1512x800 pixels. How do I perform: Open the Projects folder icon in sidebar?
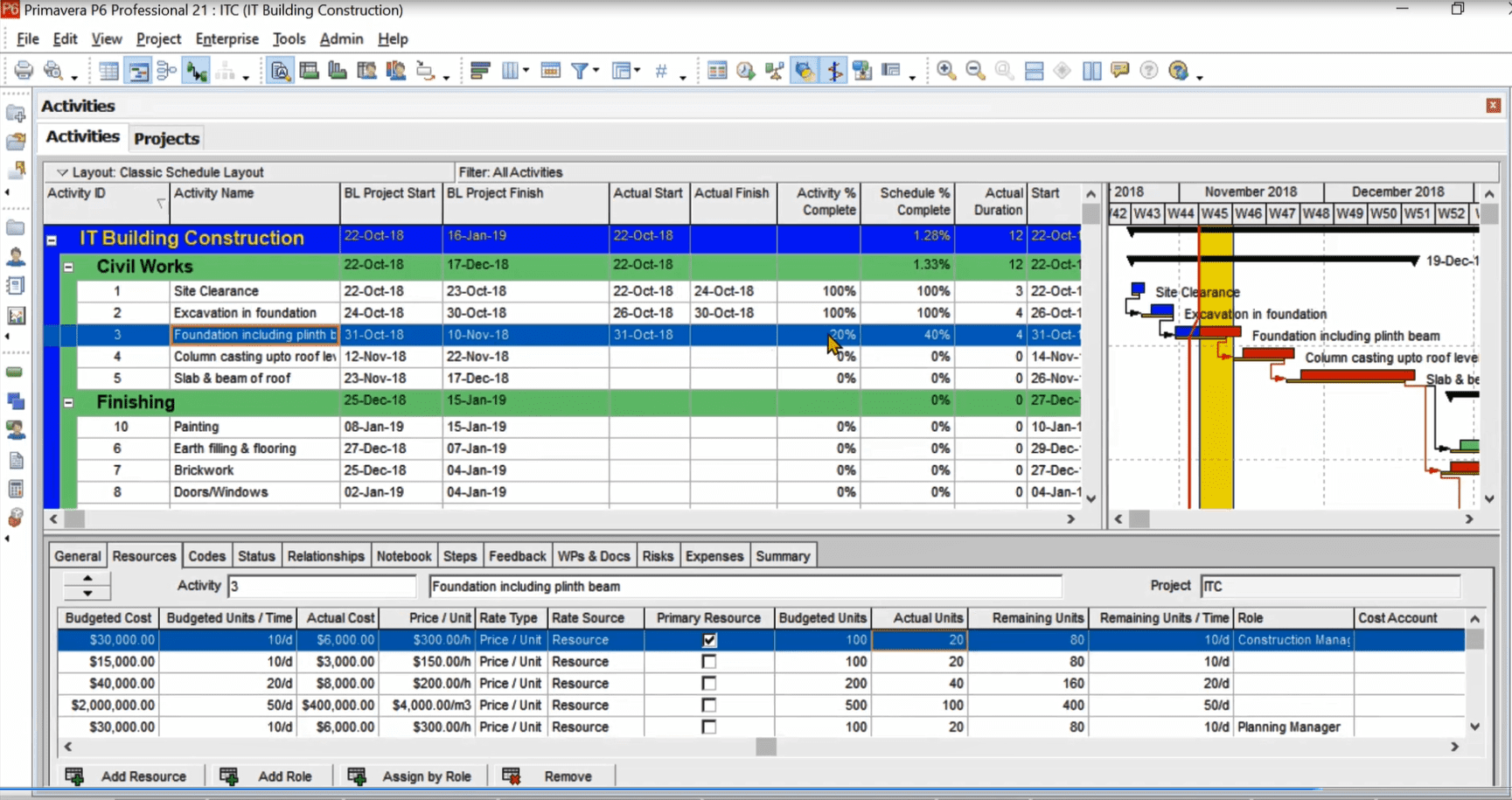point(16,227)
